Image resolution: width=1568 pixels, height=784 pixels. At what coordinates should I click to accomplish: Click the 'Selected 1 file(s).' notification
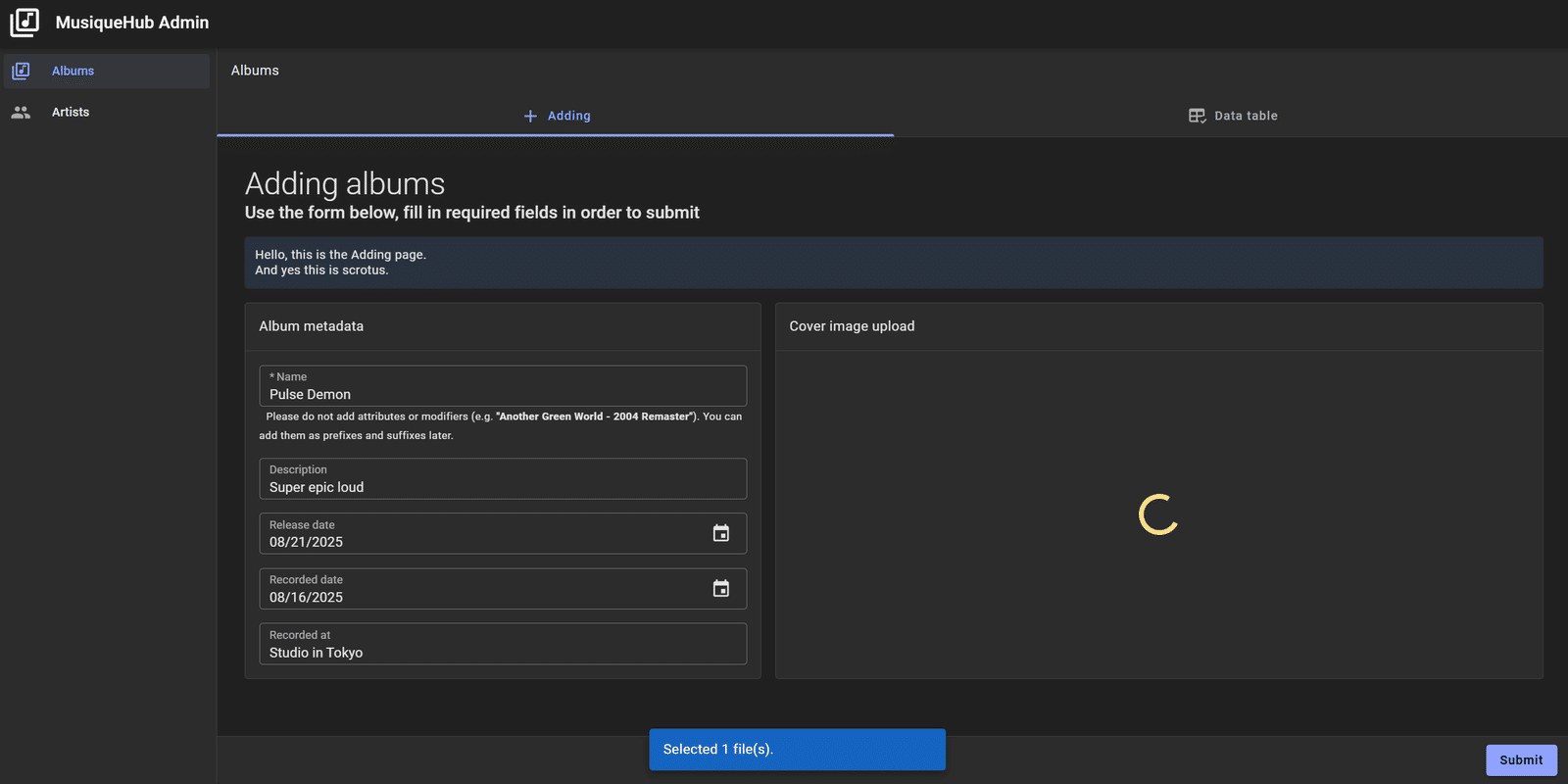point(797,750)
